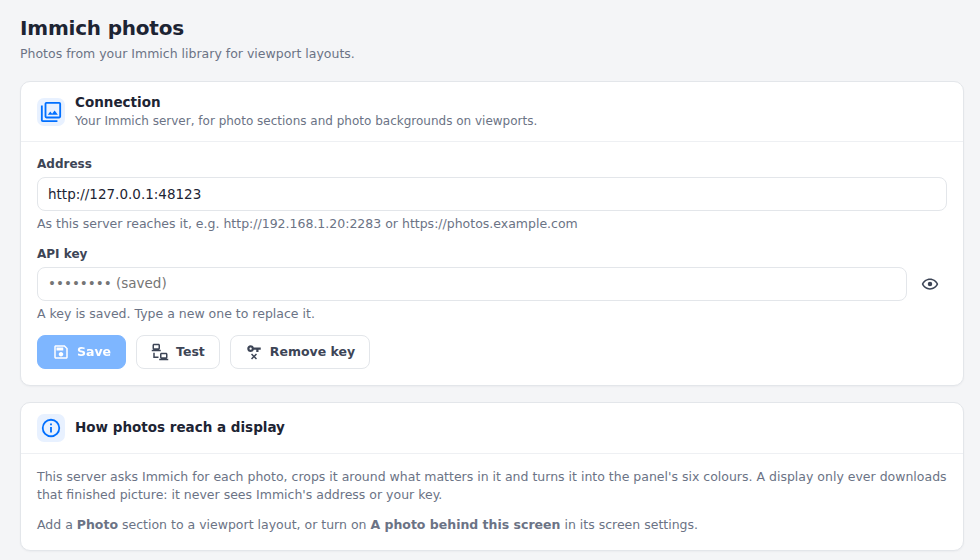Click the text 'A key is saved. Type a new one to replace it.'
Screen dimensions: 980x560
click(176, 314)
